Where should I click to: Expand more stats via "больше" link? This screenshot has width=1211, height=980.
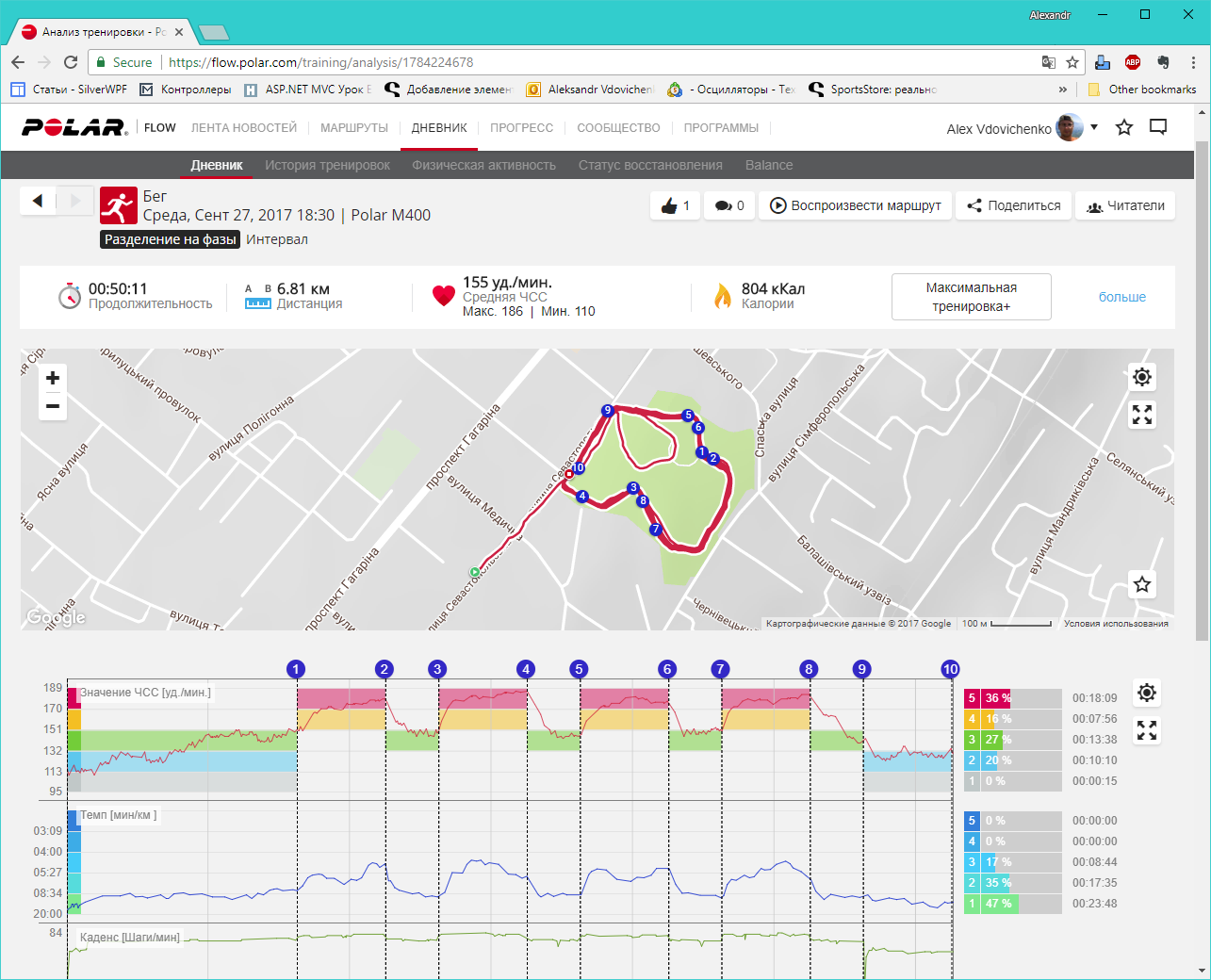pyautogui.click(x=1121, y=297)
